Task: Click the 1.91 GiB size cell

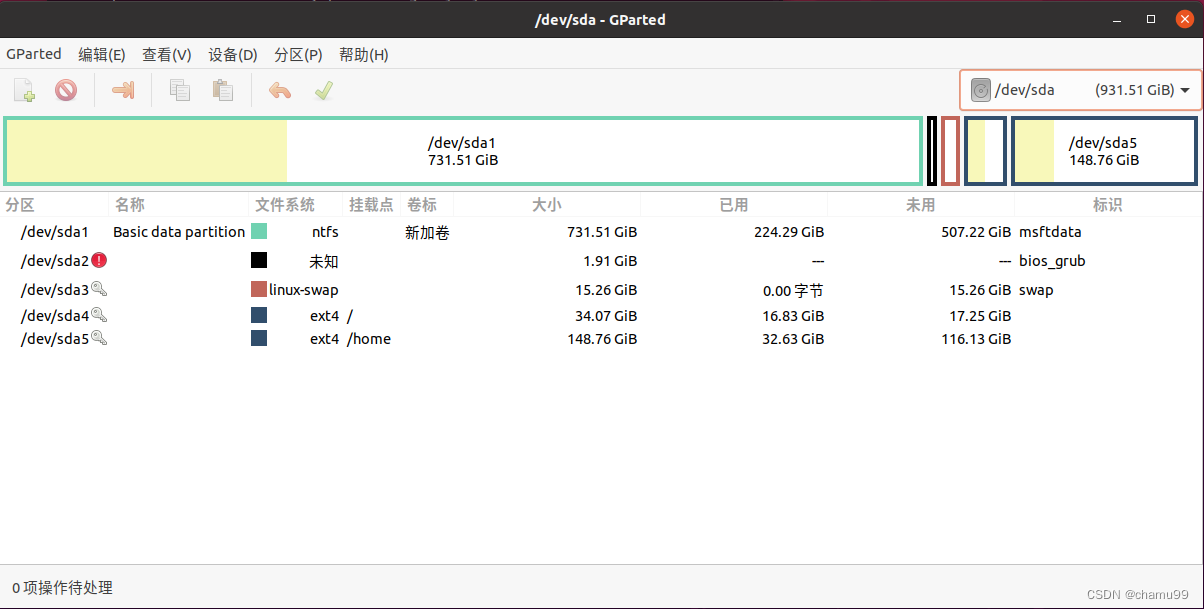Action: tap(610, 261)
